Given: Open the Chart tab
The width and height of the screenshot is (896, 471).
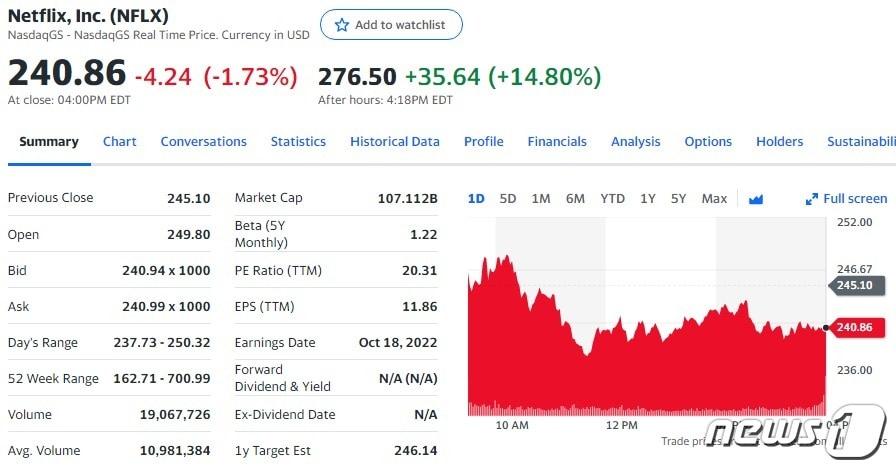Looking at the screenshot, I should [x=119, y=142].
